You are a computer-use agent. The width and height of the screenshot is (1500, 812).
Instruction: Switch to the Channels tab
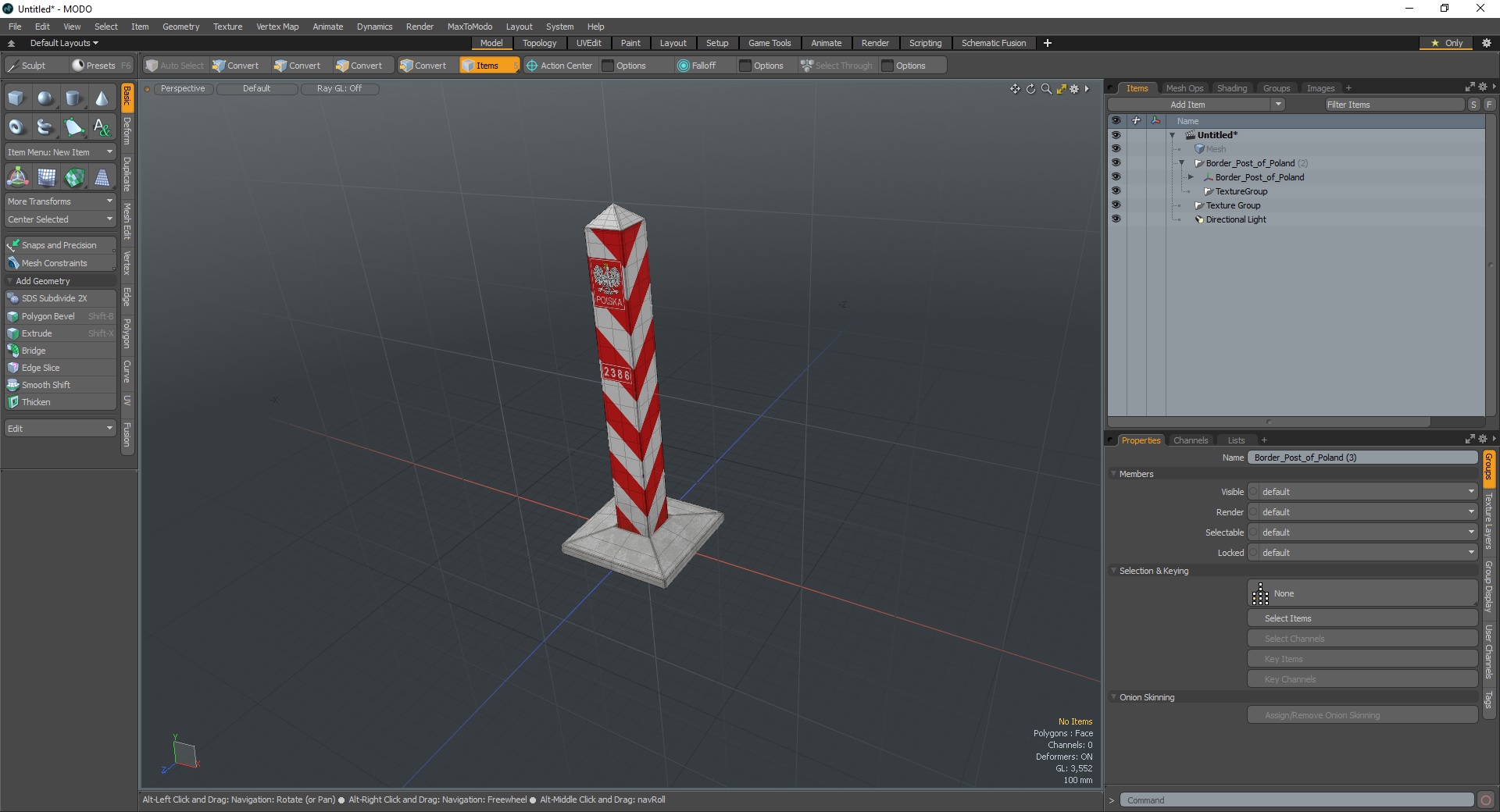(x=1191, y=440)
